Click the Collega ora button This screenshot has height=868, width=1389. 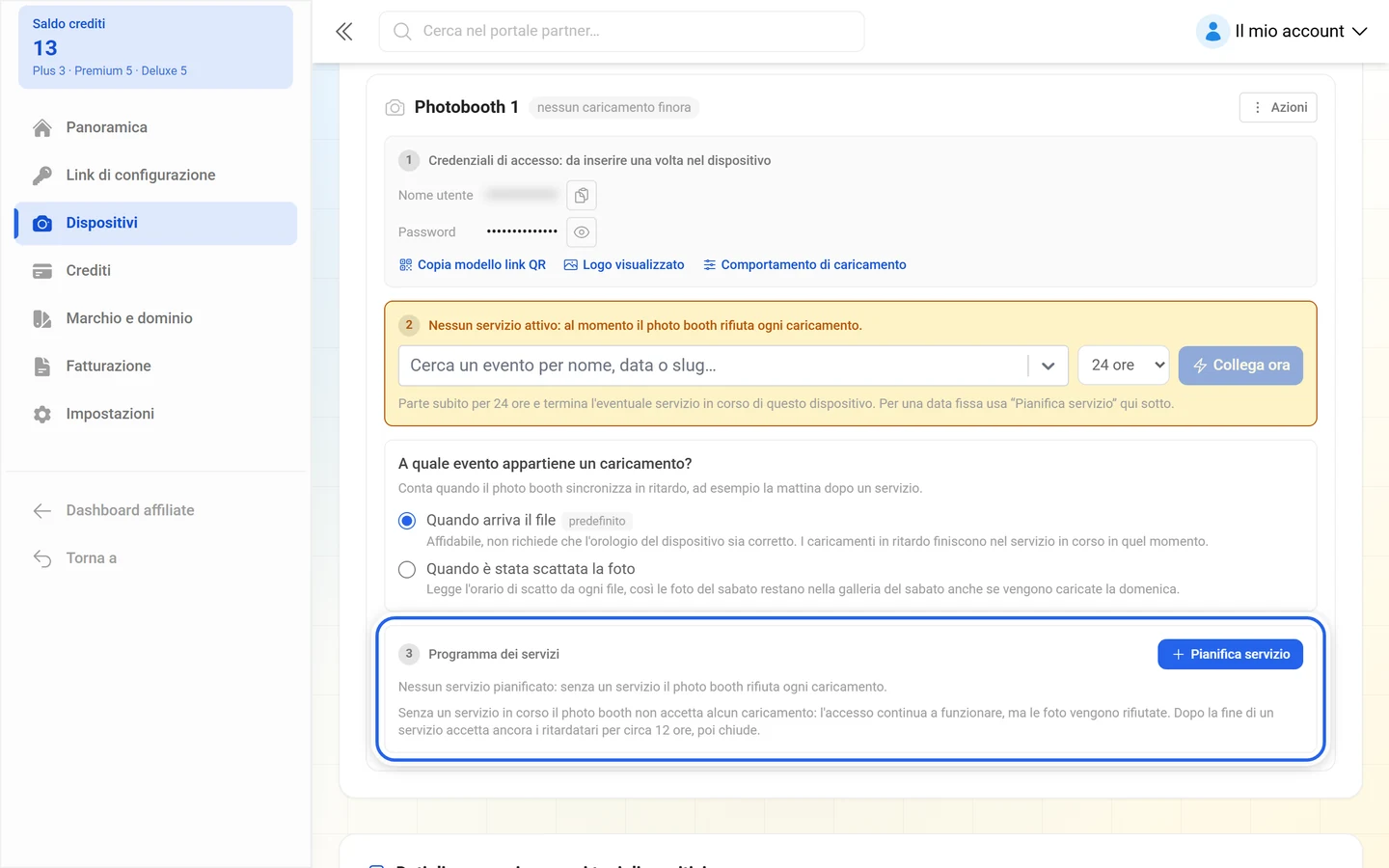pyautogui.click(x=1240, y=366)
